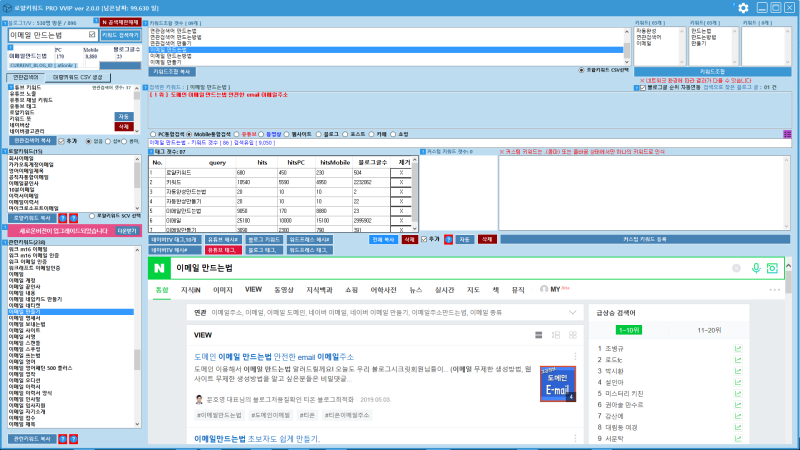This screenshot has width=800, height=450.
Task: Toggle 블로그 순위 자동연동 checkbox
Action: click(643, 88)
